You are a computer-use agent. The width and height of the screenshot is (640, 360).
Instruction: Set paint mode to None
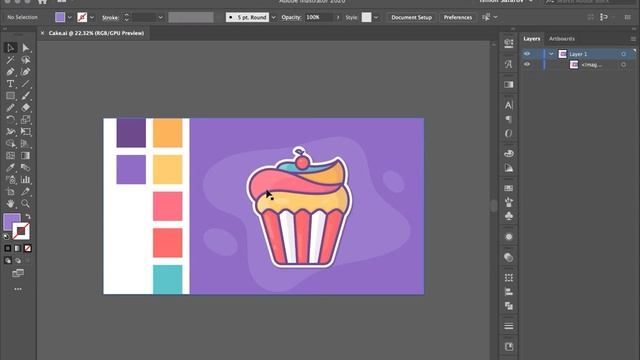[27, 248]
